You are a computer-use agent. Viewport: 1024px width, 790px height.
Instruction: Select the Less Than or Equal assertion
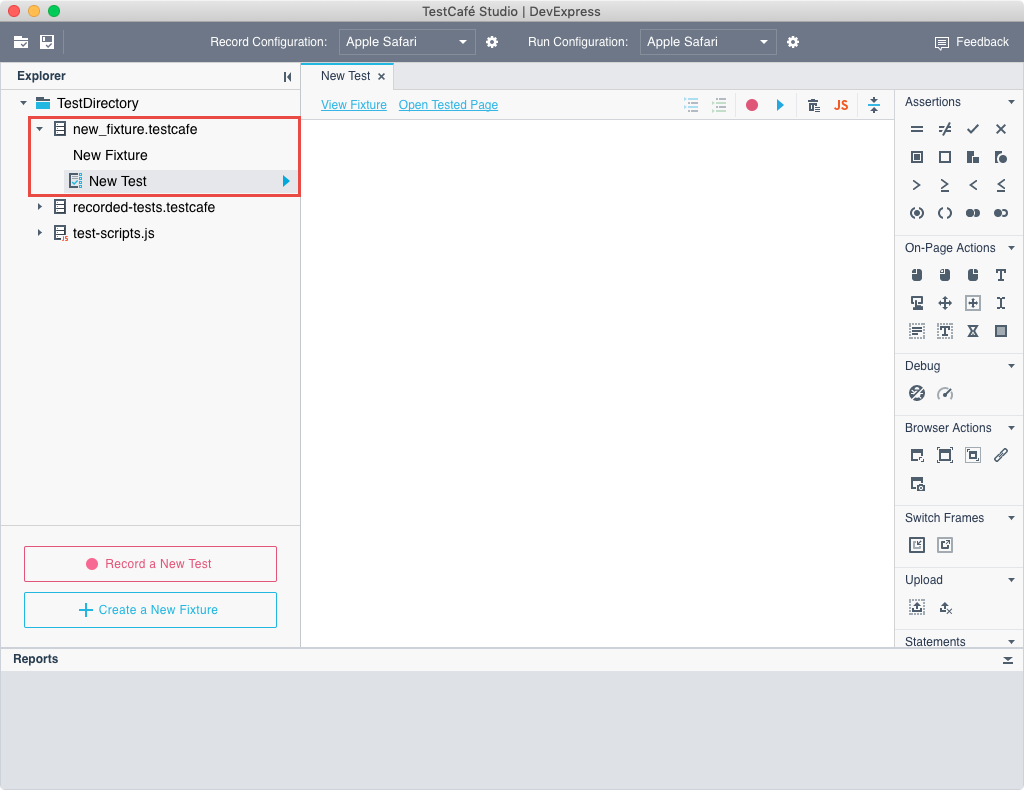pyautogui.click(x=1000, y=185)
